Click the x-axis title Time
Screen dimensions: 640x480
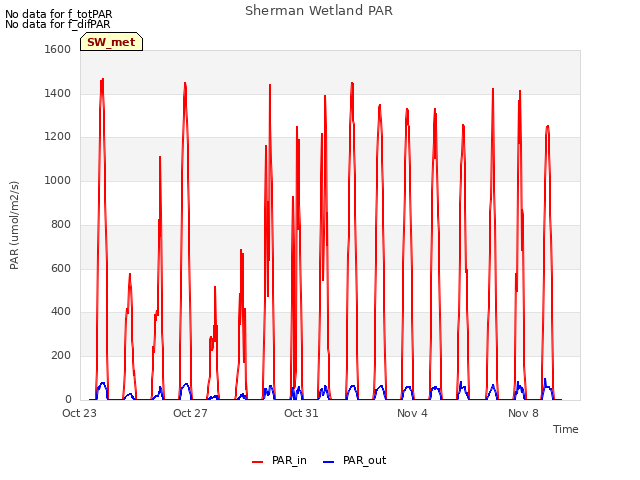pos(566,429)
